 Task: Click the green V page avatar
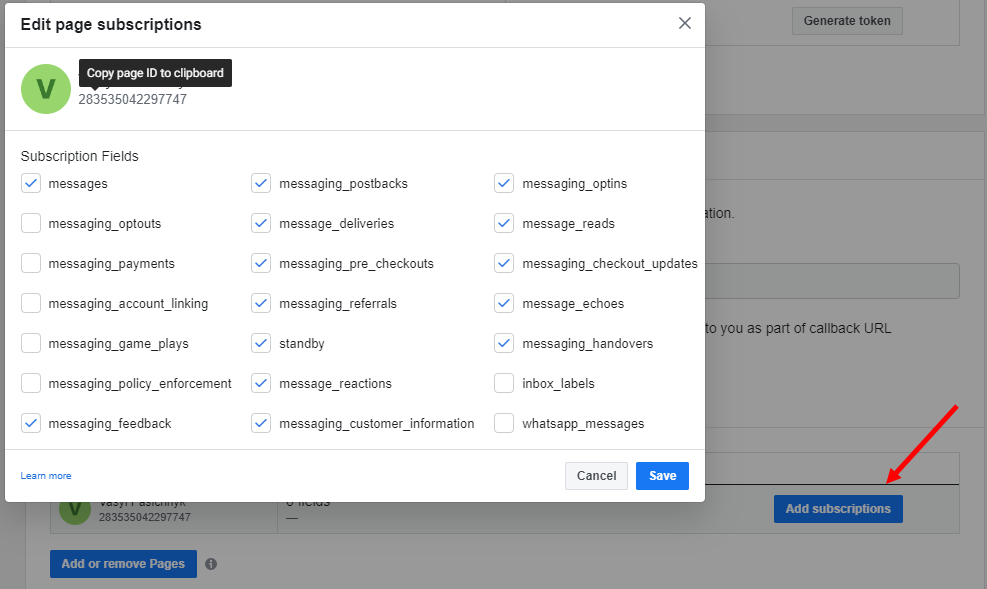pos(46,89)
